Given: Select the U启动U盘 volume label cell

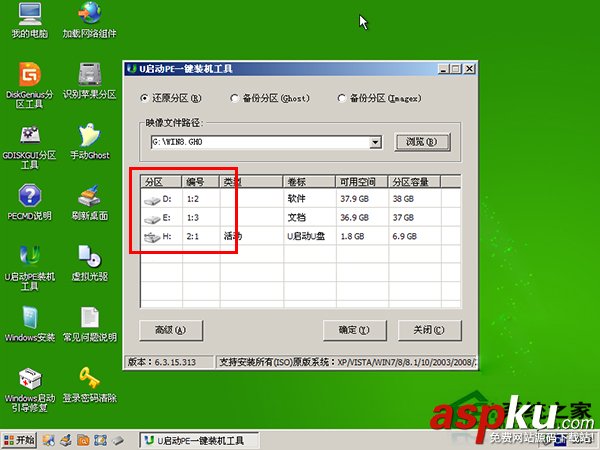Looking at the screenshot, I should 306,236.
